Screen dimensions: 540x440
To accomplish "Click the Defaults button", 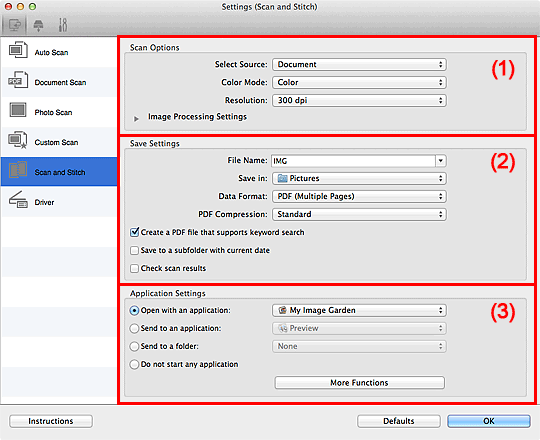I will [x=398, y=421].
